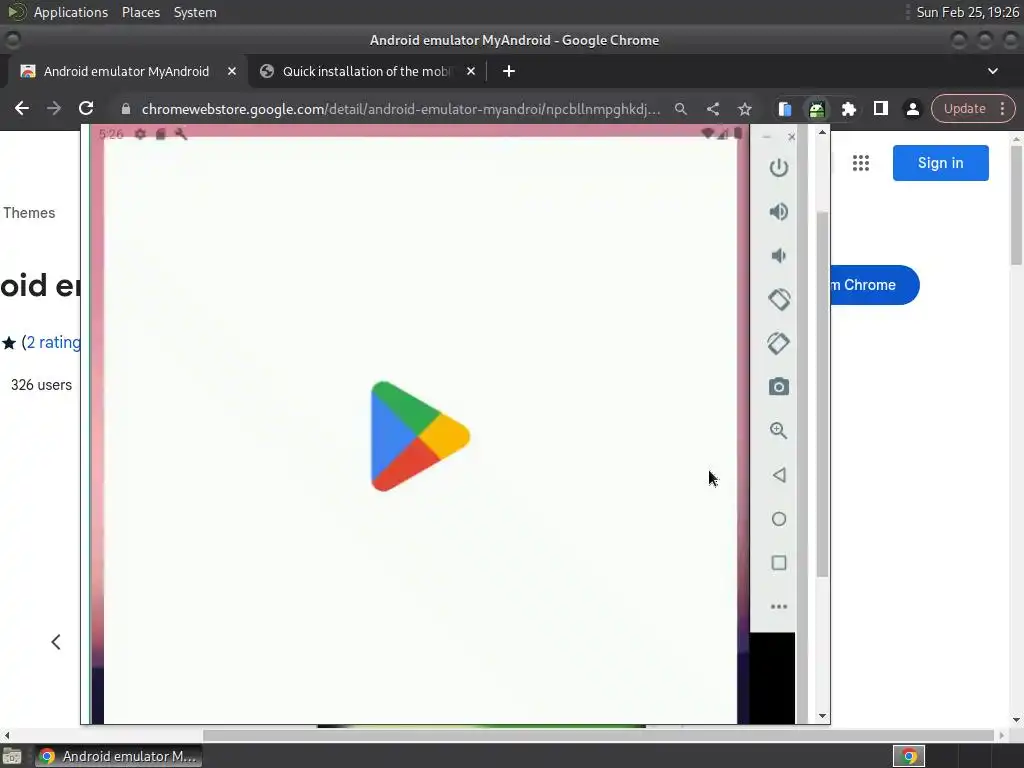The height and width of the screenshot is (768, 1024).
Task: Open the Extensions puzzle piece menu
Action: coord(848,109)
